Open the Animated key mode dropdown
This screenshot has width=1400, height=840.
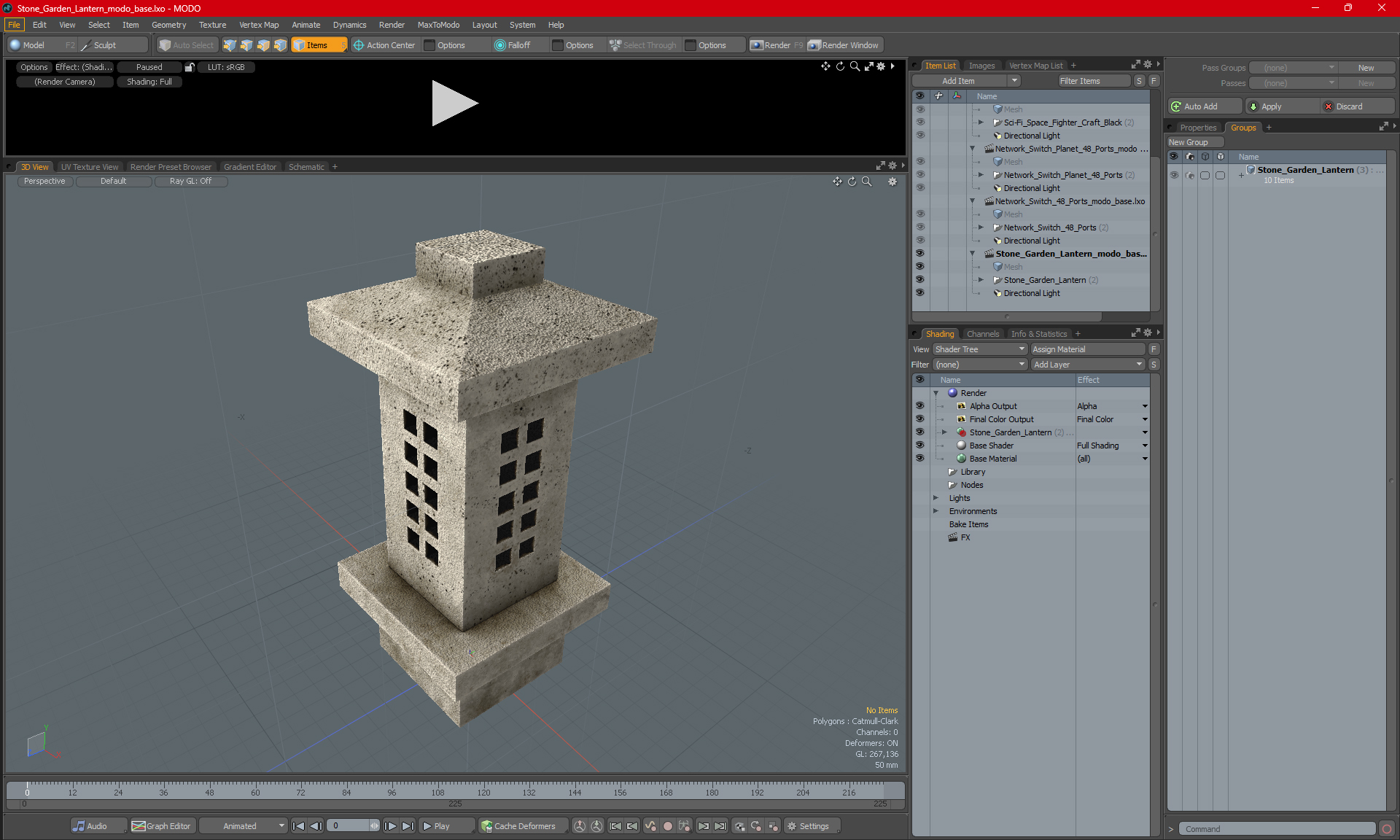pyautogui.click(x=244, y=826)
